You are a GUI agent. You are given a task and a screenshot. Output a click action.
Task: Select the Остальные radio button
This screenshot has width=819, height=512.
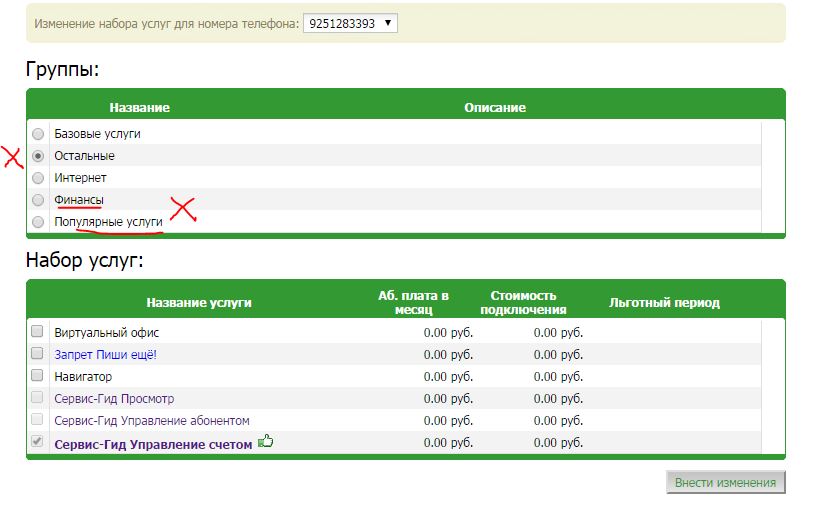click(38, 156)
